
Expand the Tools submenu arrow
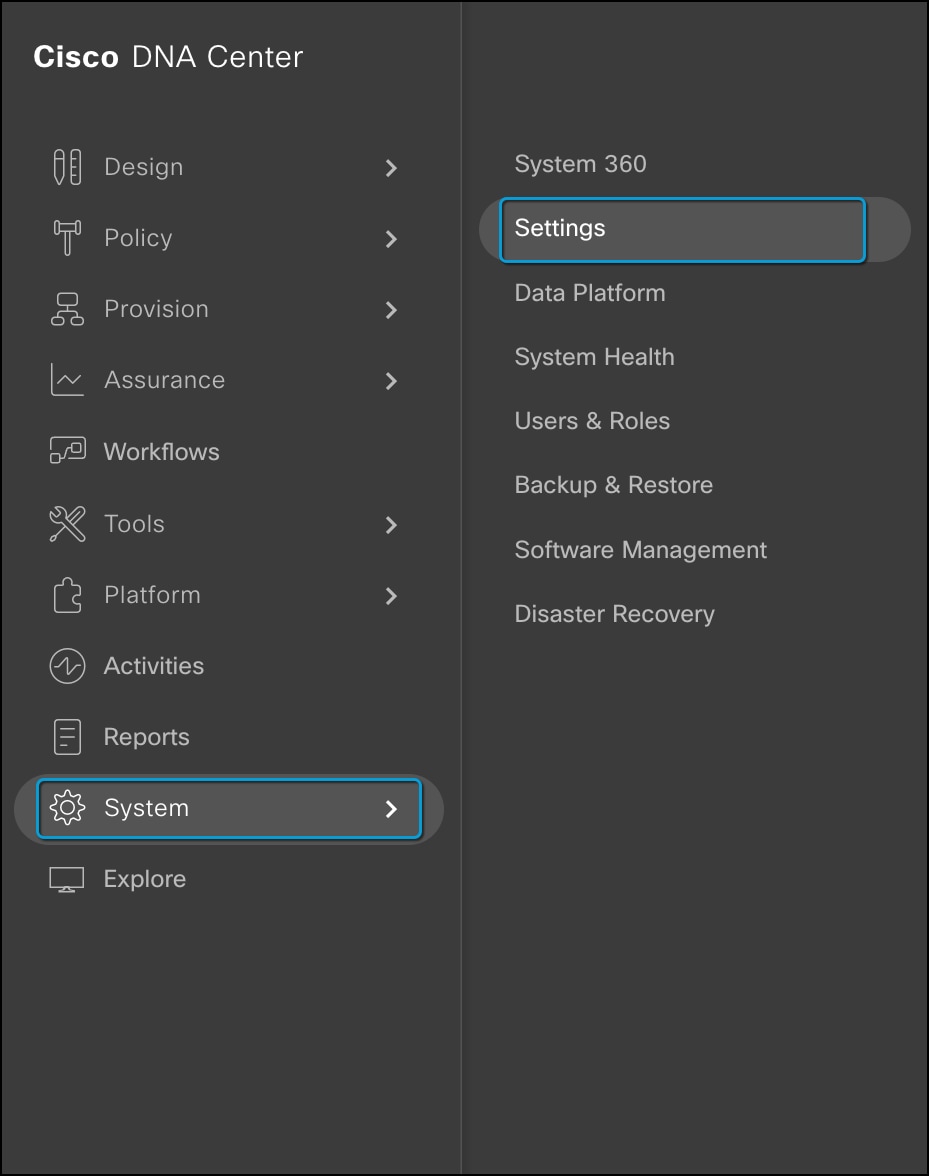[391, 525]
